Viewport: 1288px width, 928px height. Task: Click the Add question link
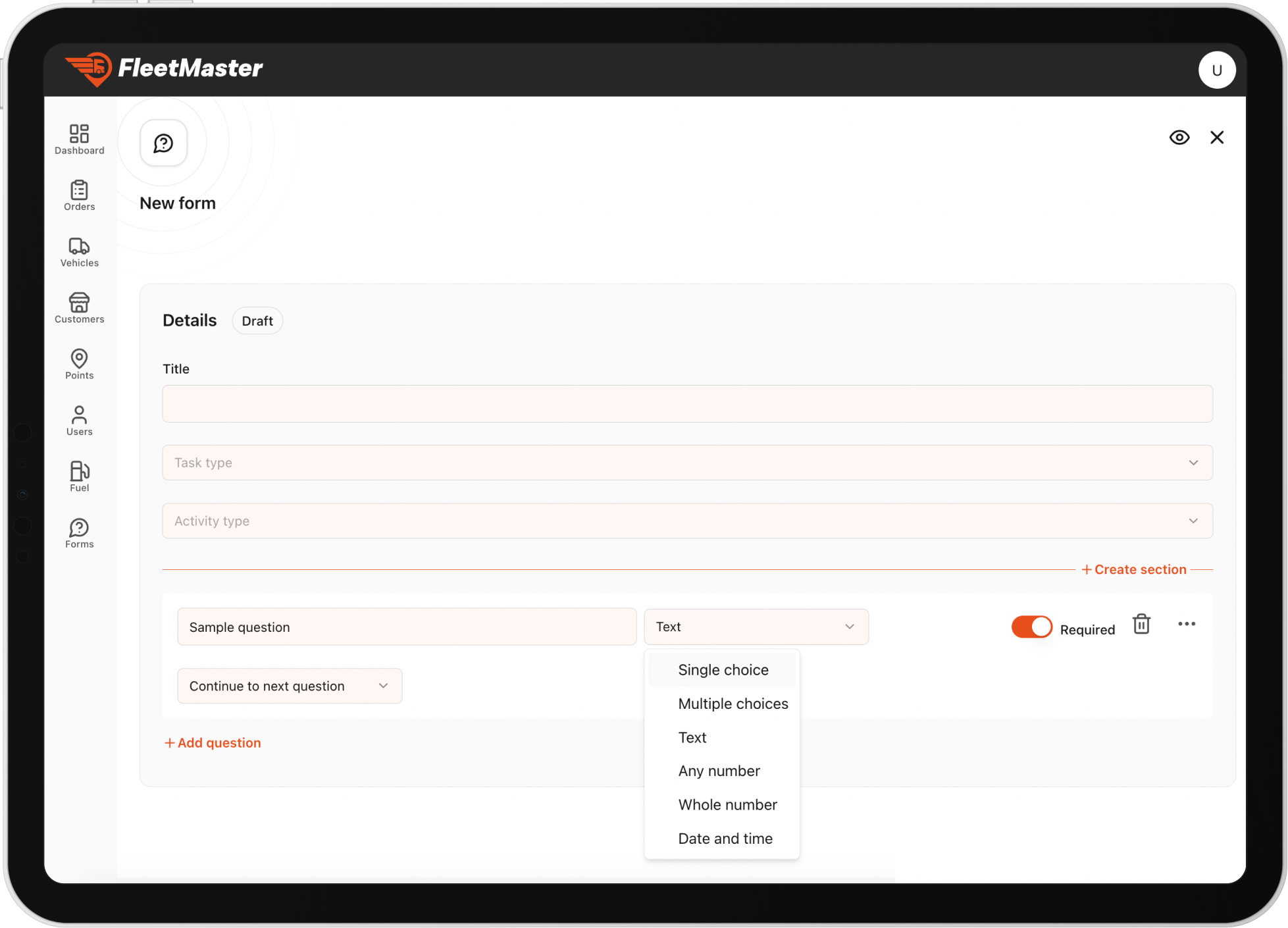tap(213, 742)
